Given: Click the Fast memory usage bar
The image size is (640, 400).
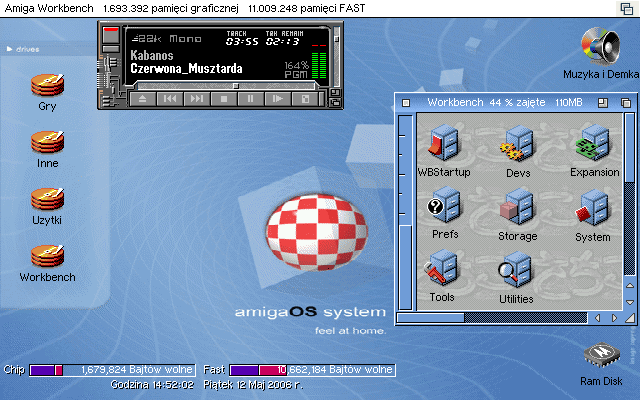Looking at the screenshot, I should pos(312,370).
